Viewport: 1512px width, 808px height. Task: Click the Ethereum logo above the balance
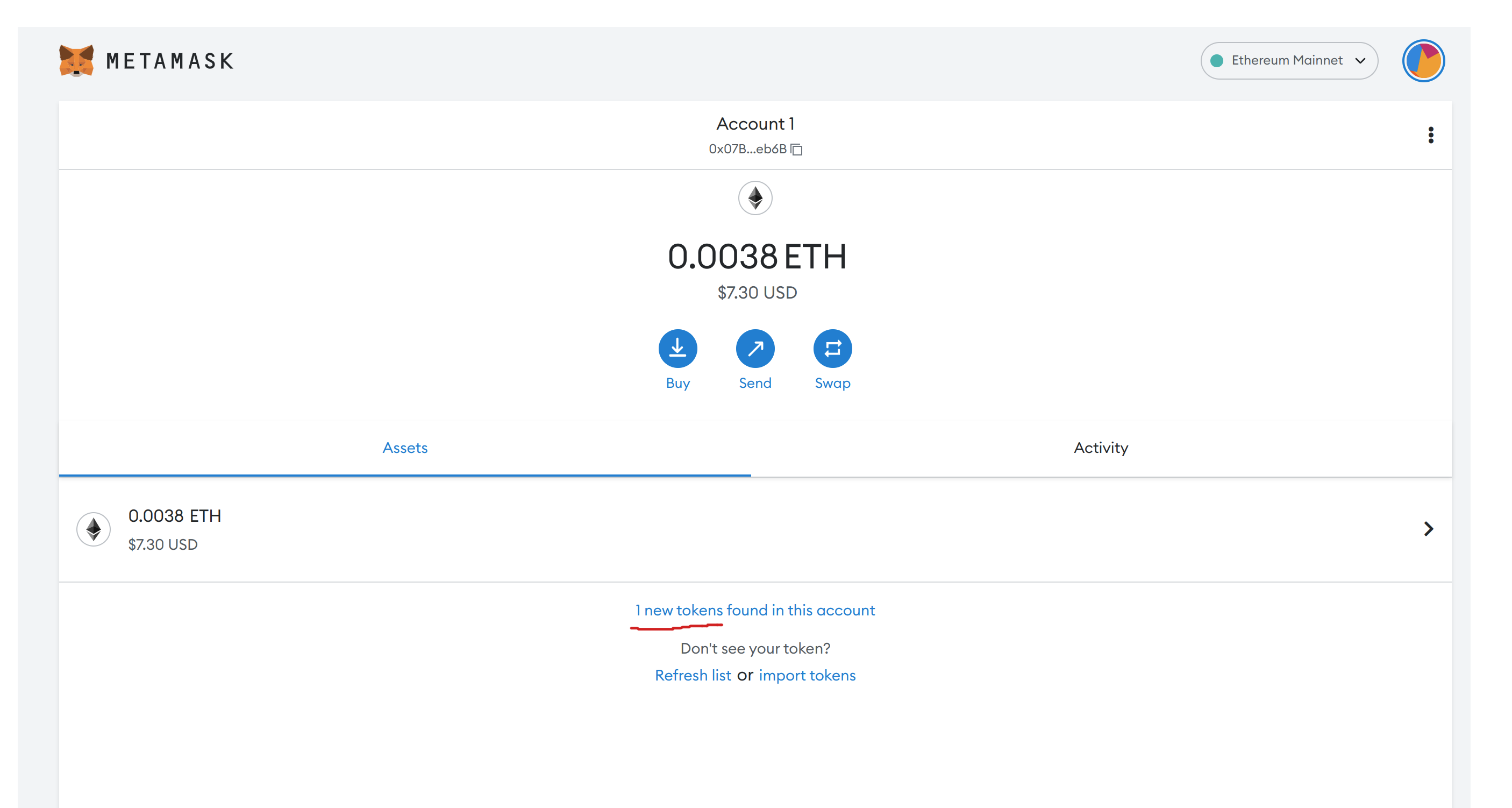click(755, 199)
